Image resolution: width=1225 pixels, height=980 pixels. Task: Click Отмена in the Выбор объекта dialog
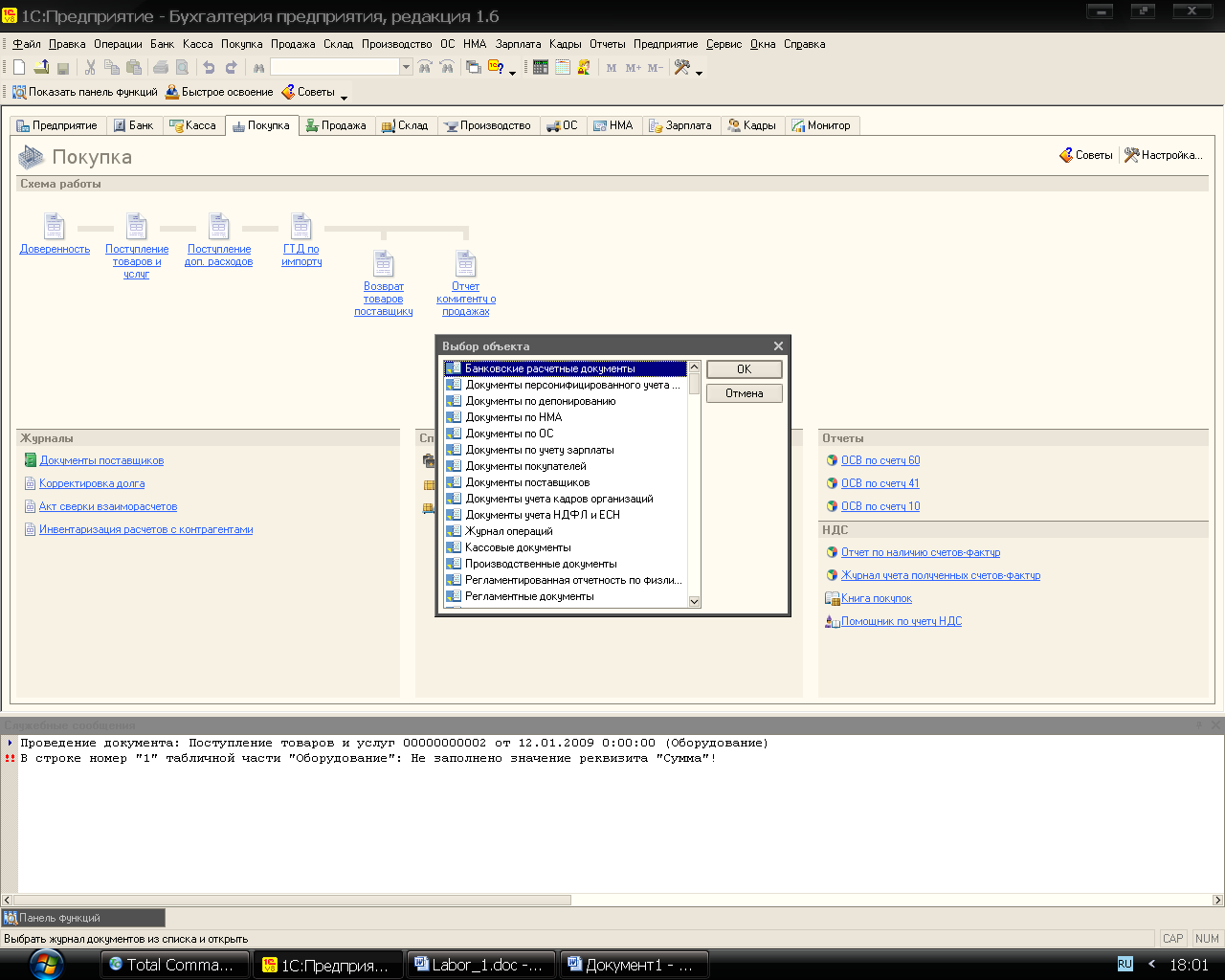click(745, 393)
